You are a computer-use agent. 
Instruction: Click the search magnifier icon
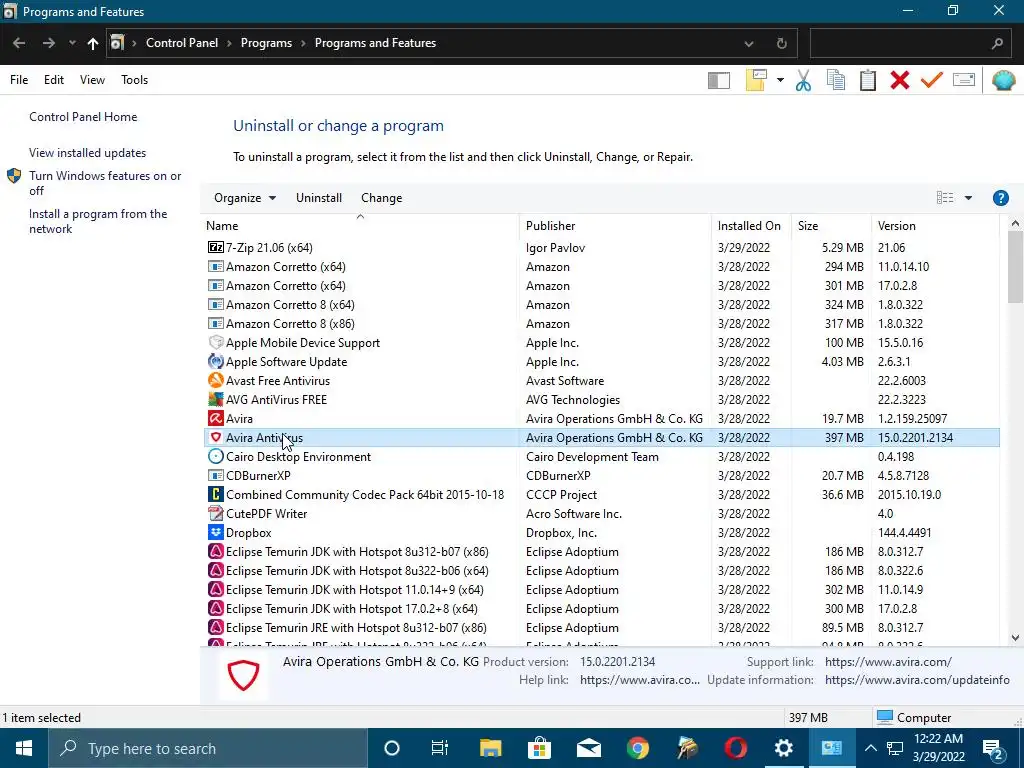pos(997,44)
